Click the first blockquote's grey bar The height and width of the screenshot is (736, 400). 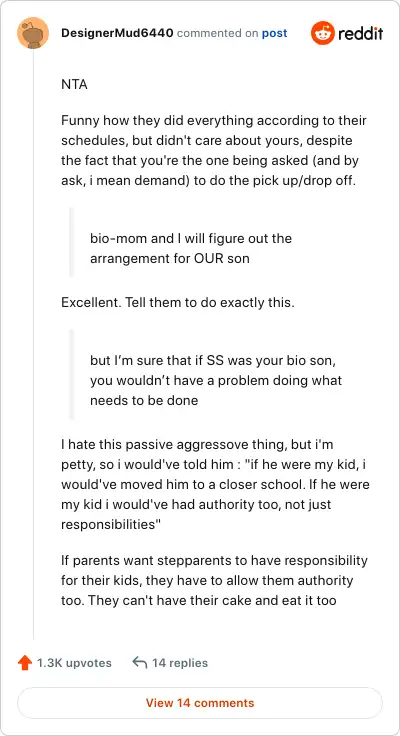71,242
